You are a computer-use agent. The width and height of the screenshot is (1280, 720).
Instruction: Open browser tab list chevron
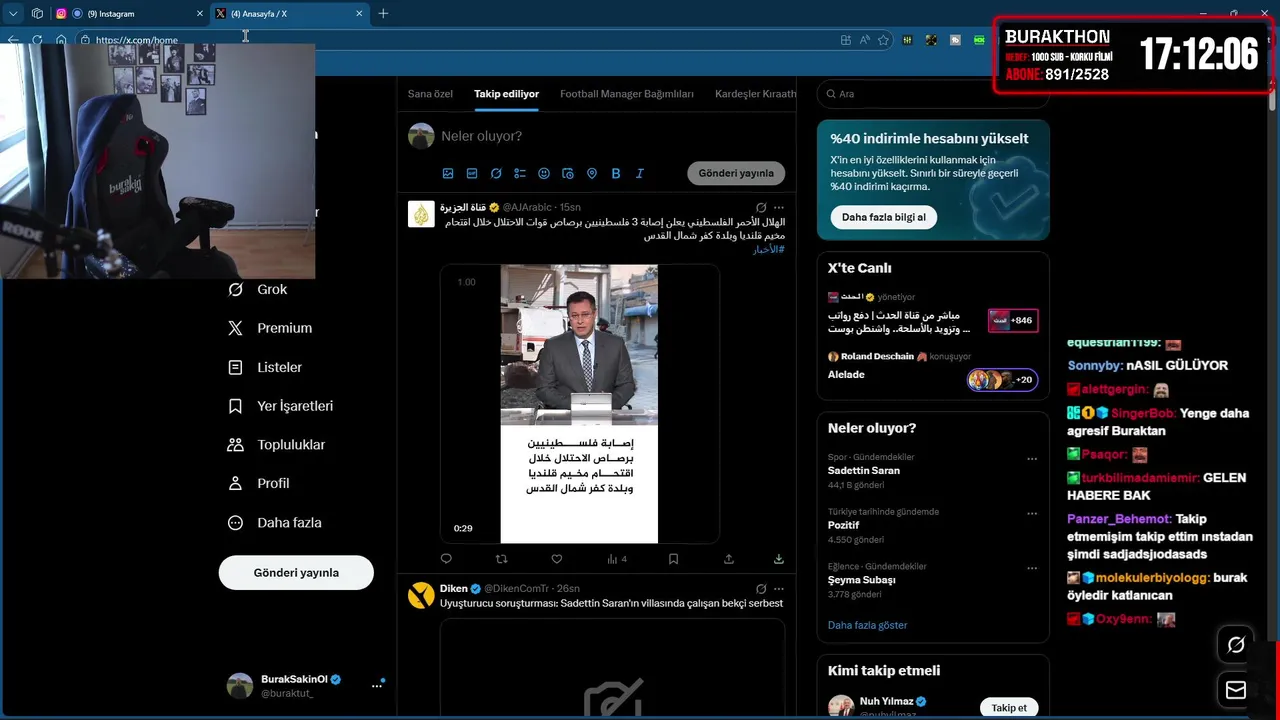13,14
